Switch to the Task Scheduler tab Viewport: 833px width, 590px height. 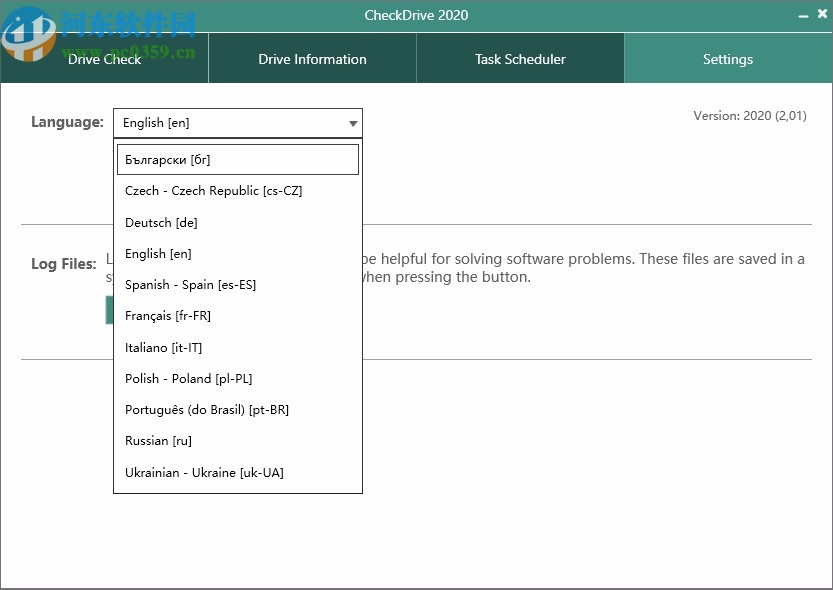pyautogui.click(x=519, y=59)
